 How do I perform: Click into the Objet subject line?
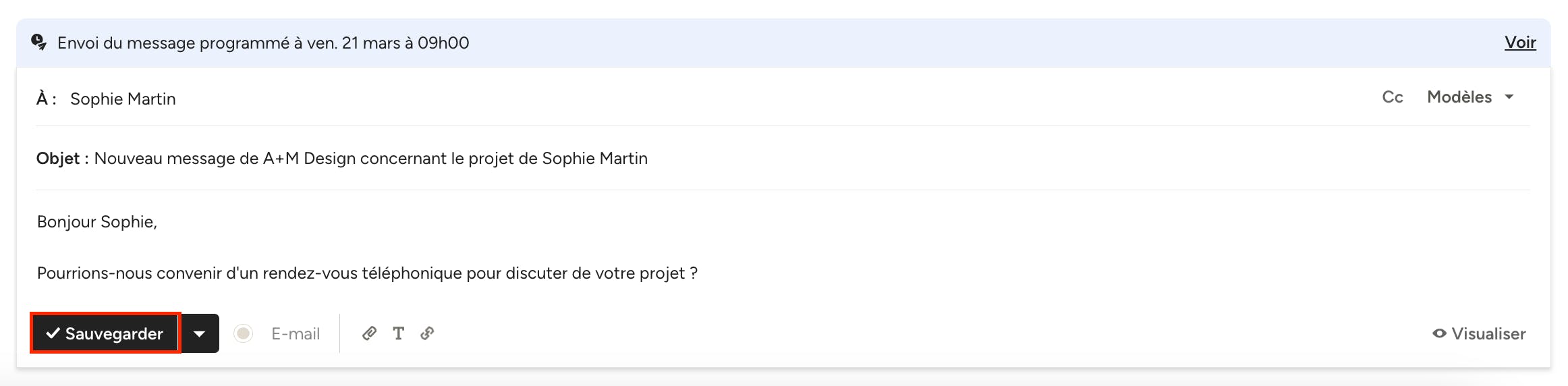click(370, 159)
